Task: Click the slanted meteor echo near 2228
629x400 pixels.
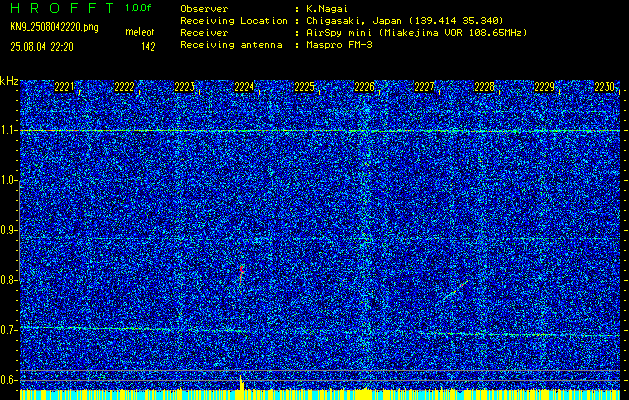Action: click(457, 290)
